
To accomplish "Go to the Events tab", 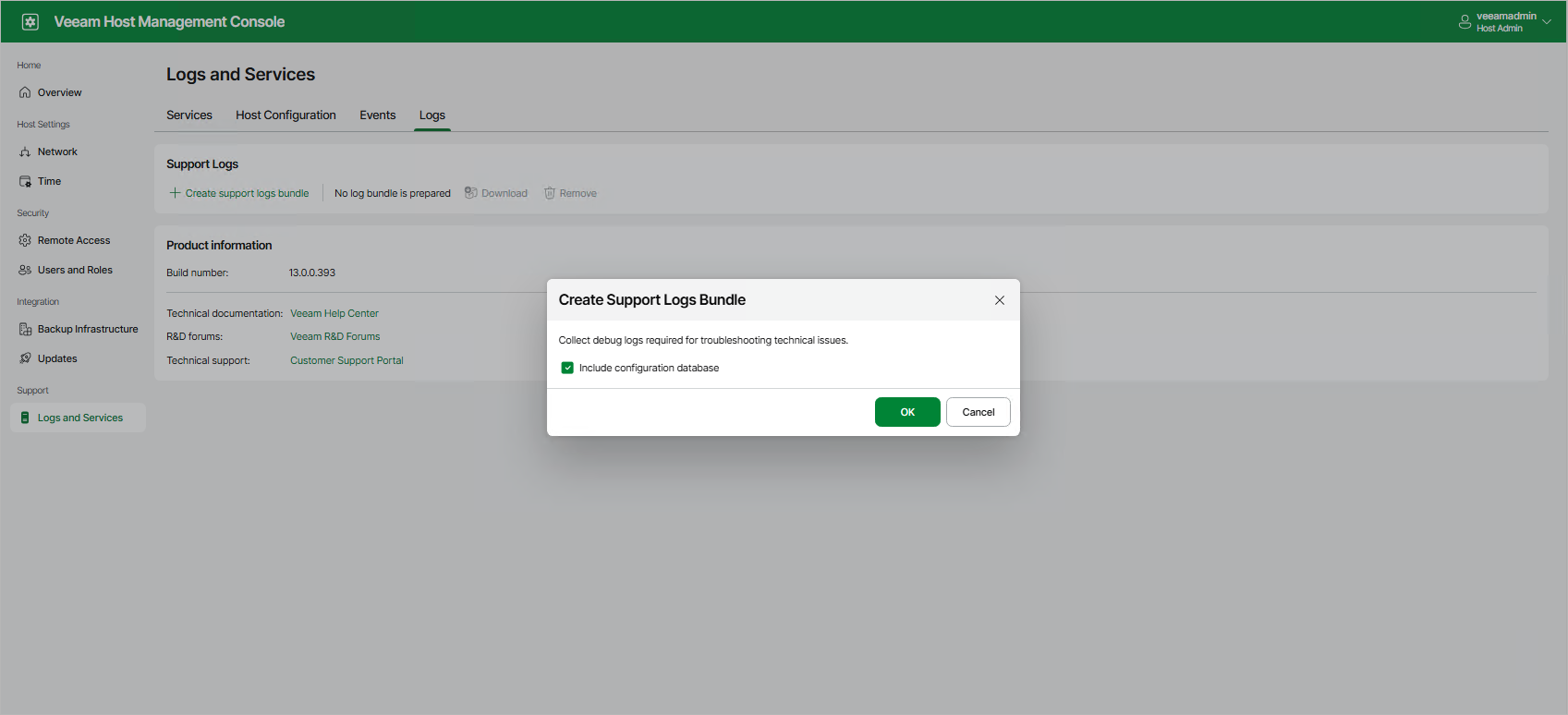I will [378, 115].
